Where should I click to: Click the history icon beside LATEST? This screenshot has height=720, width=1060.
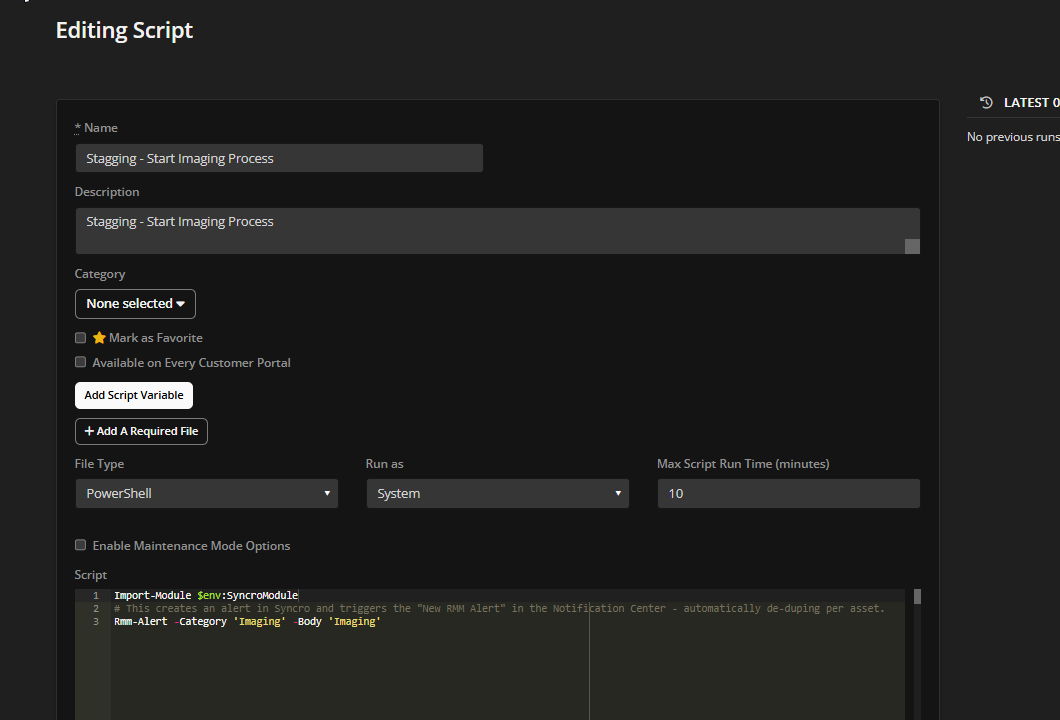pos(986,103)
